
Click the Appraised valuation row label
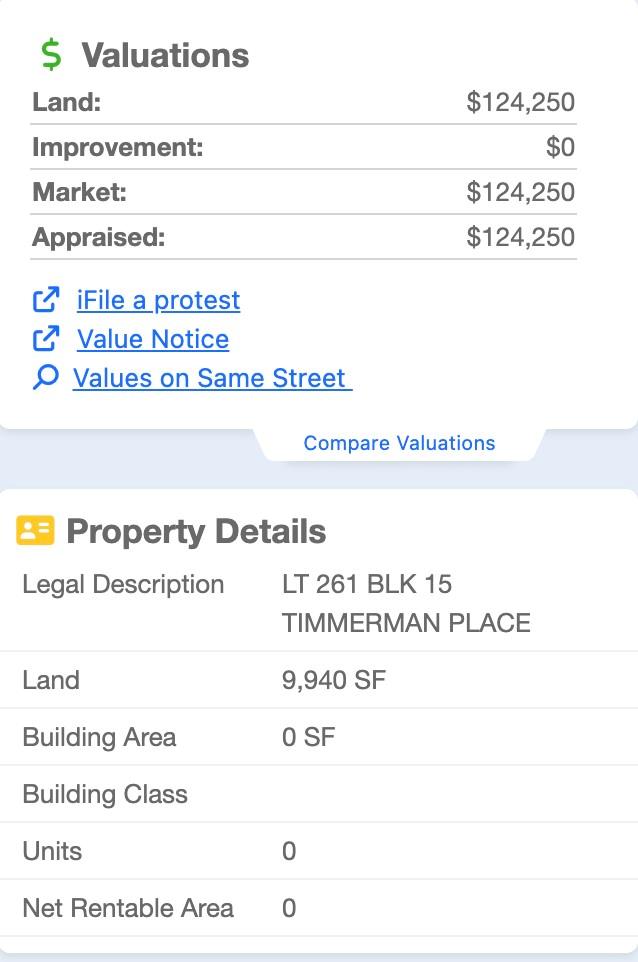pyautogui.click(x=99, y=237)
